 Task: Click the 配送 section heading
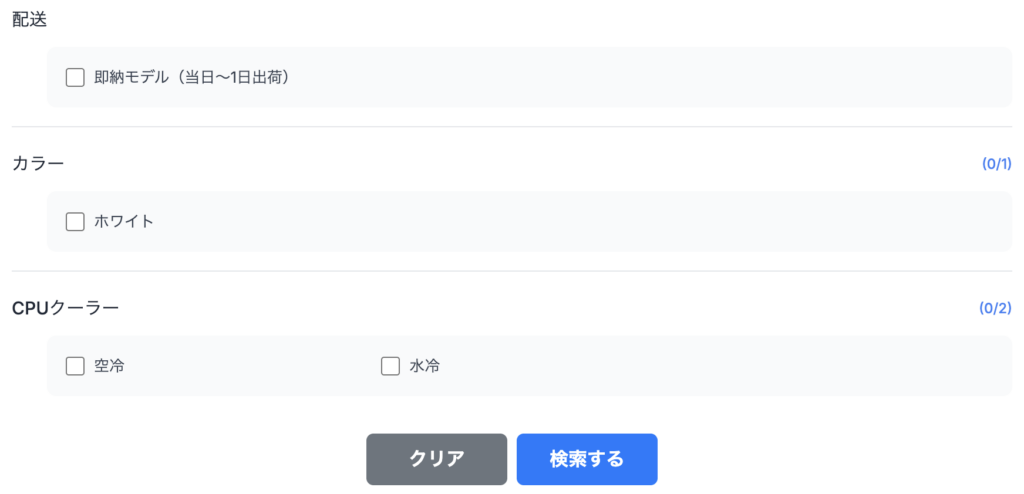pyautogui.click(x=29, y=20)
